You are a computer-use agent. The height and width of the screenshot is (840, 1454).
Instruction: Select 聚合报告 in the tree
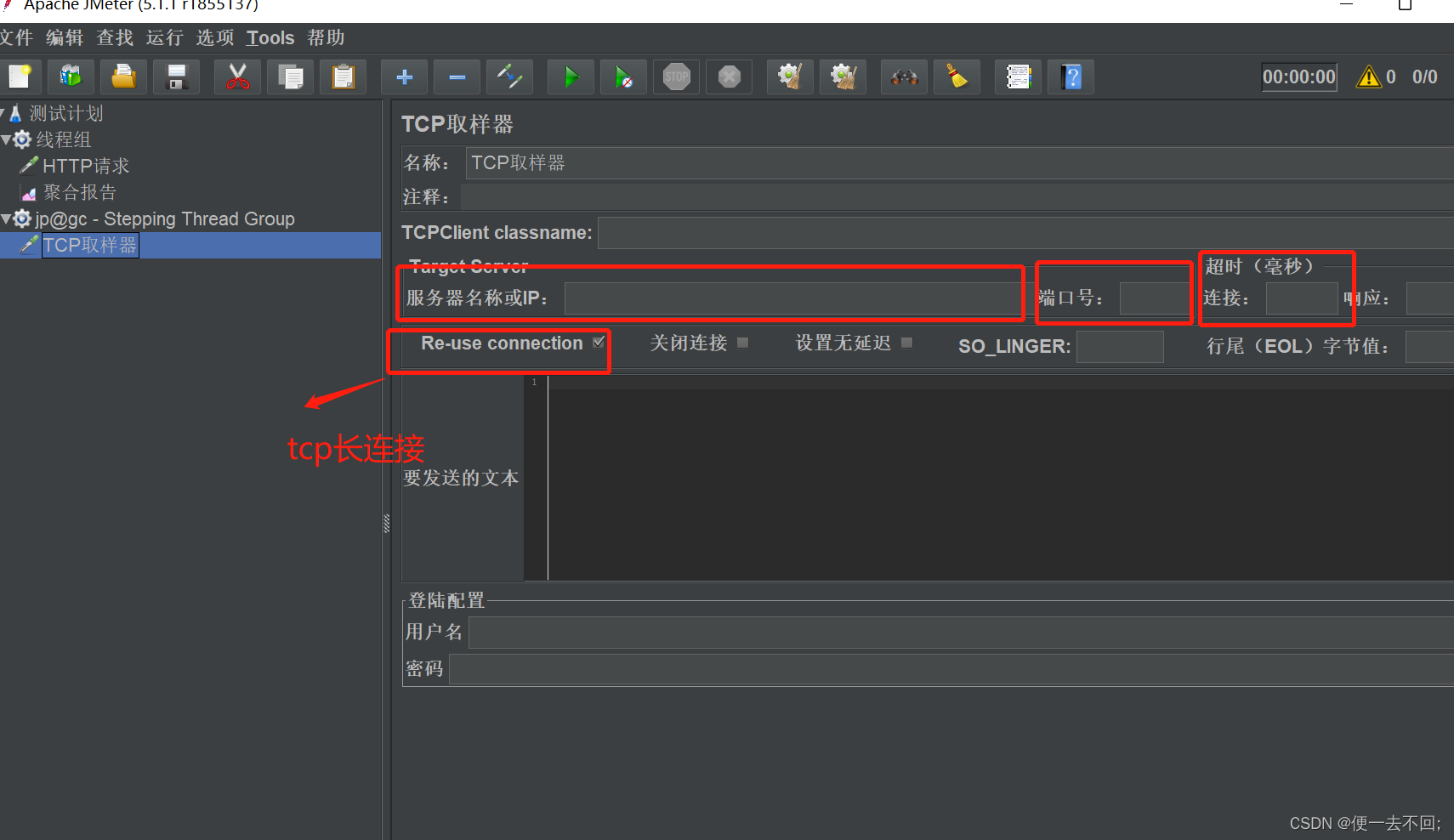click(80, 192)
